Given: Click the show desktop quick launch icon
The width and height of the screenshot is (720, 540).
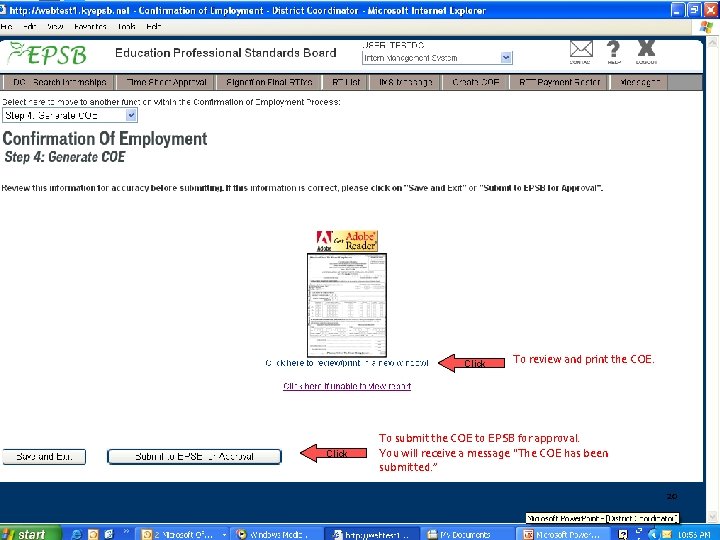Looking at the screenshot, I should click(109, 534).
